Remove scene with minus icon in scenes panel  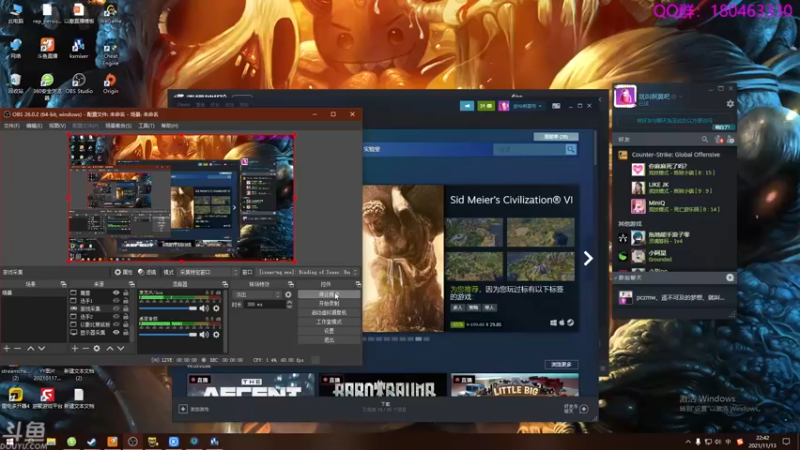17,348
